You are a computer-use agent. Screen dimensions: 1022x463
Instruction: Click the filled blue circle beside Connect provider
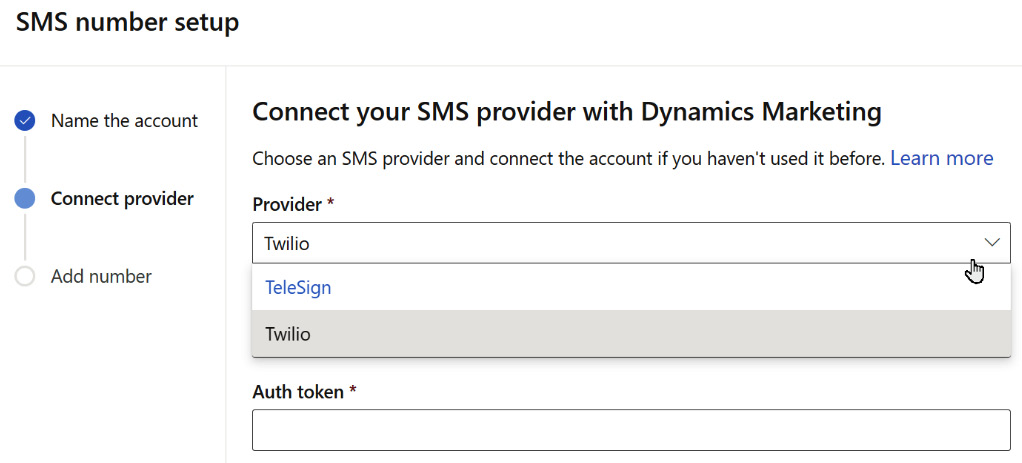click(x=25, y=198)
